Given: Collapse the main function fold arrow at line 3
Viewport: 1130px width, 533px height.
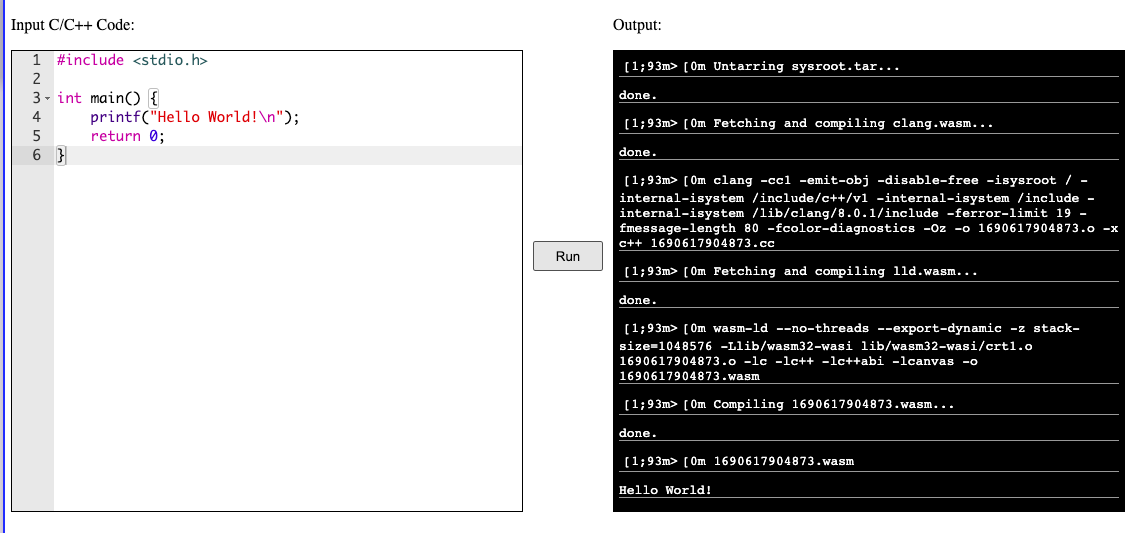Looking at the screenshot, I should click(x=48, y=98).
